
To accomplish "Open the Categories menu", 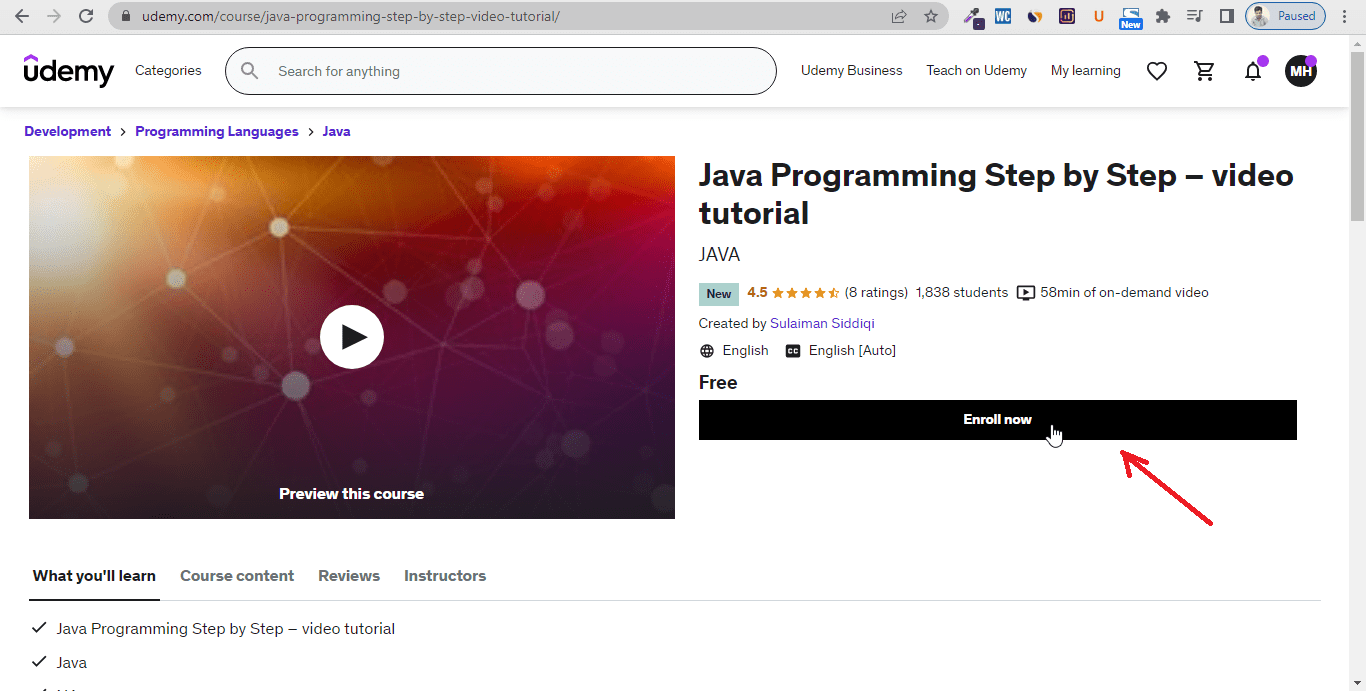I will point(168,71).
